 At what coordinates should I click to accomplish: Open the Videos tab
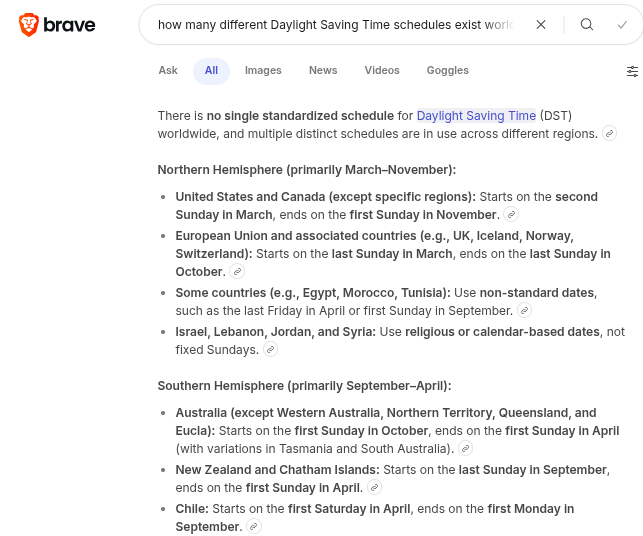(x=382, y=71)
